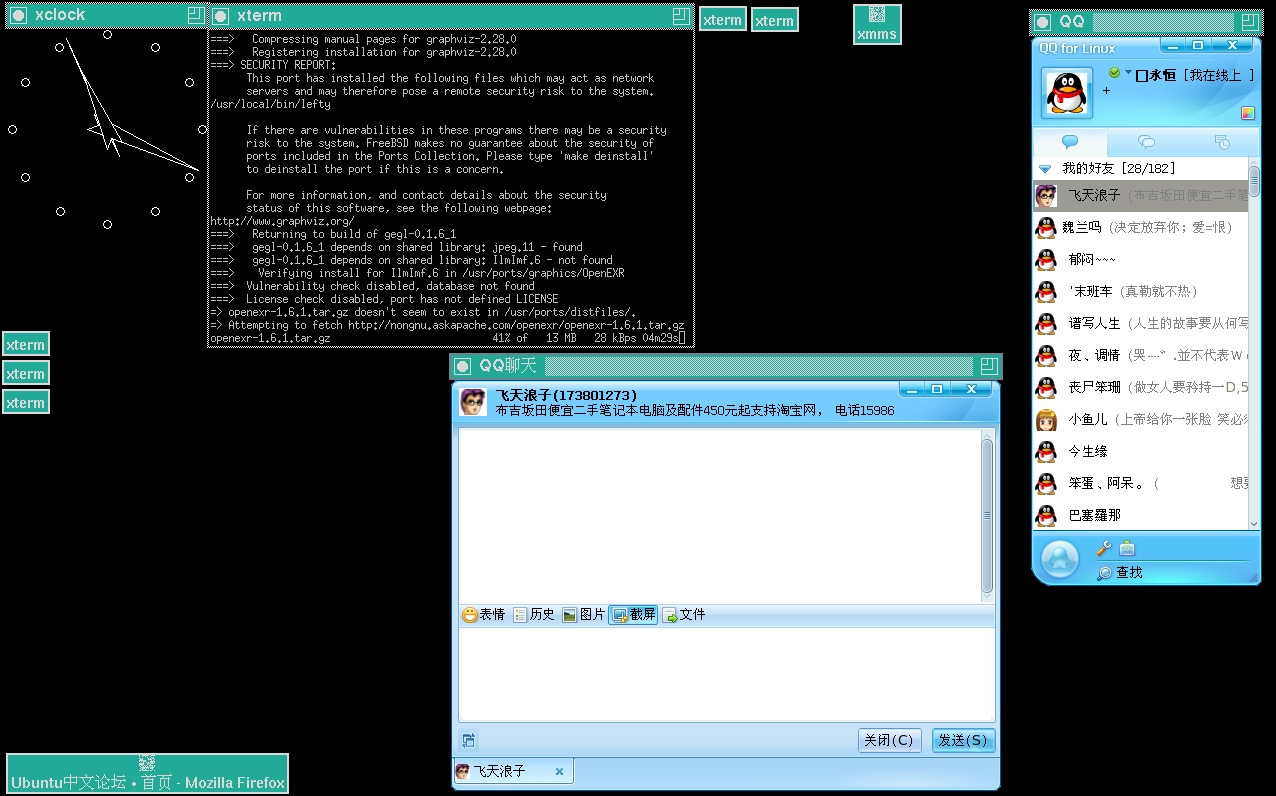Select friend '末班车 in the list
The image size is (1276, 796).
tap(1140, 292)
